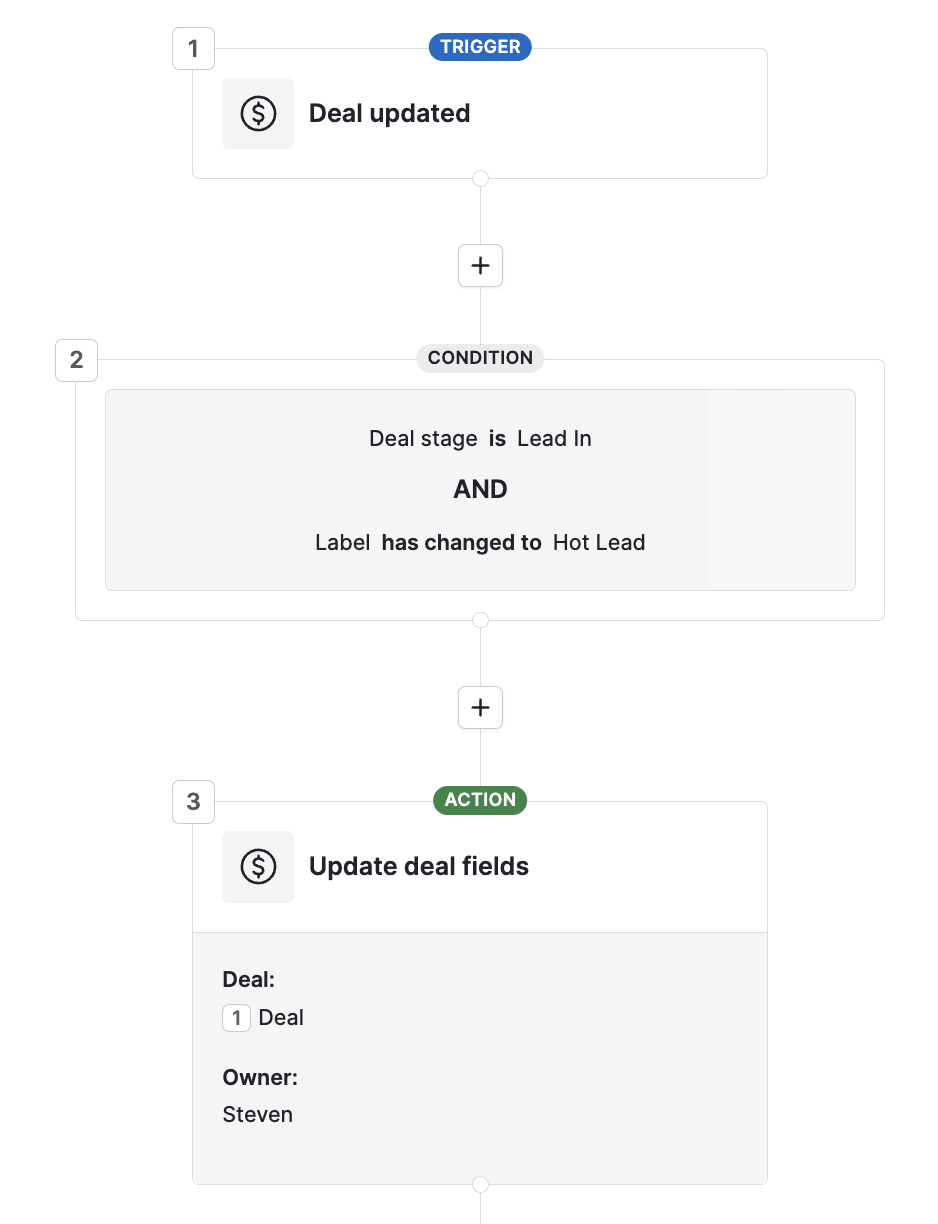Click connector dot under condition card
The image size is (938, 1224).
click(x=480, y=620)
